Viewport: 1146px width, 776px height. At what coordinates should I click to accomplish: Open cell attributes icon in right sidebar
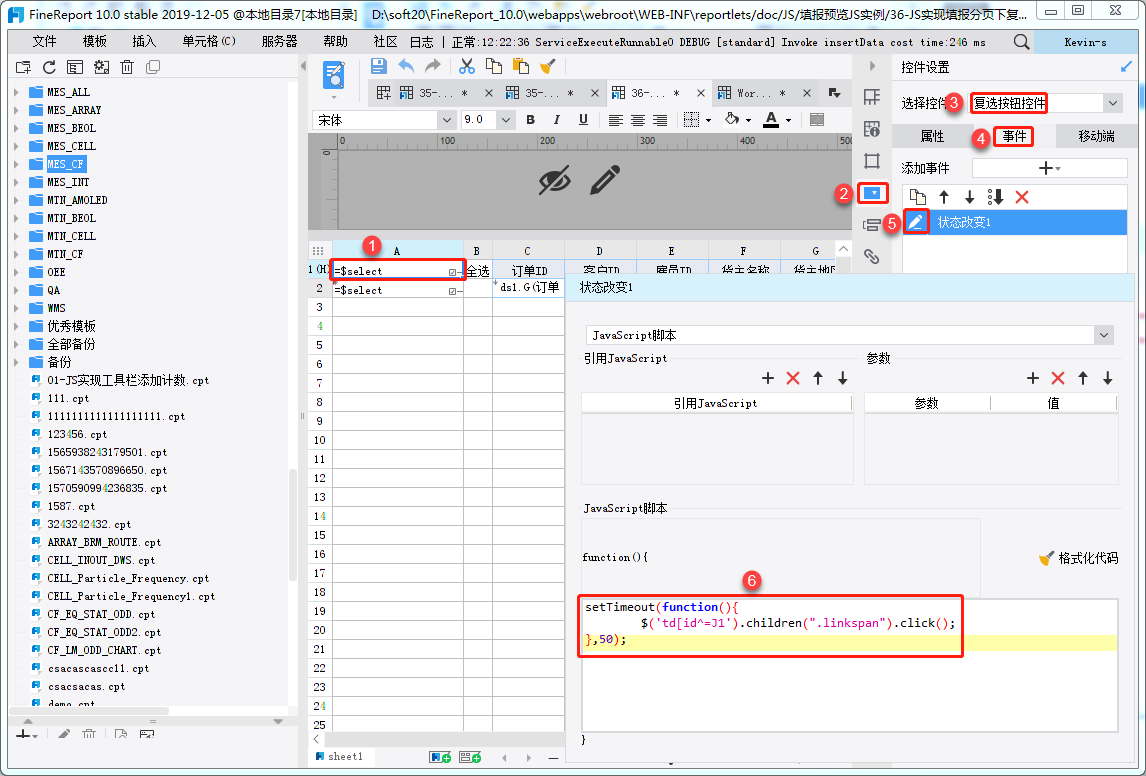(x=872, y=129)
